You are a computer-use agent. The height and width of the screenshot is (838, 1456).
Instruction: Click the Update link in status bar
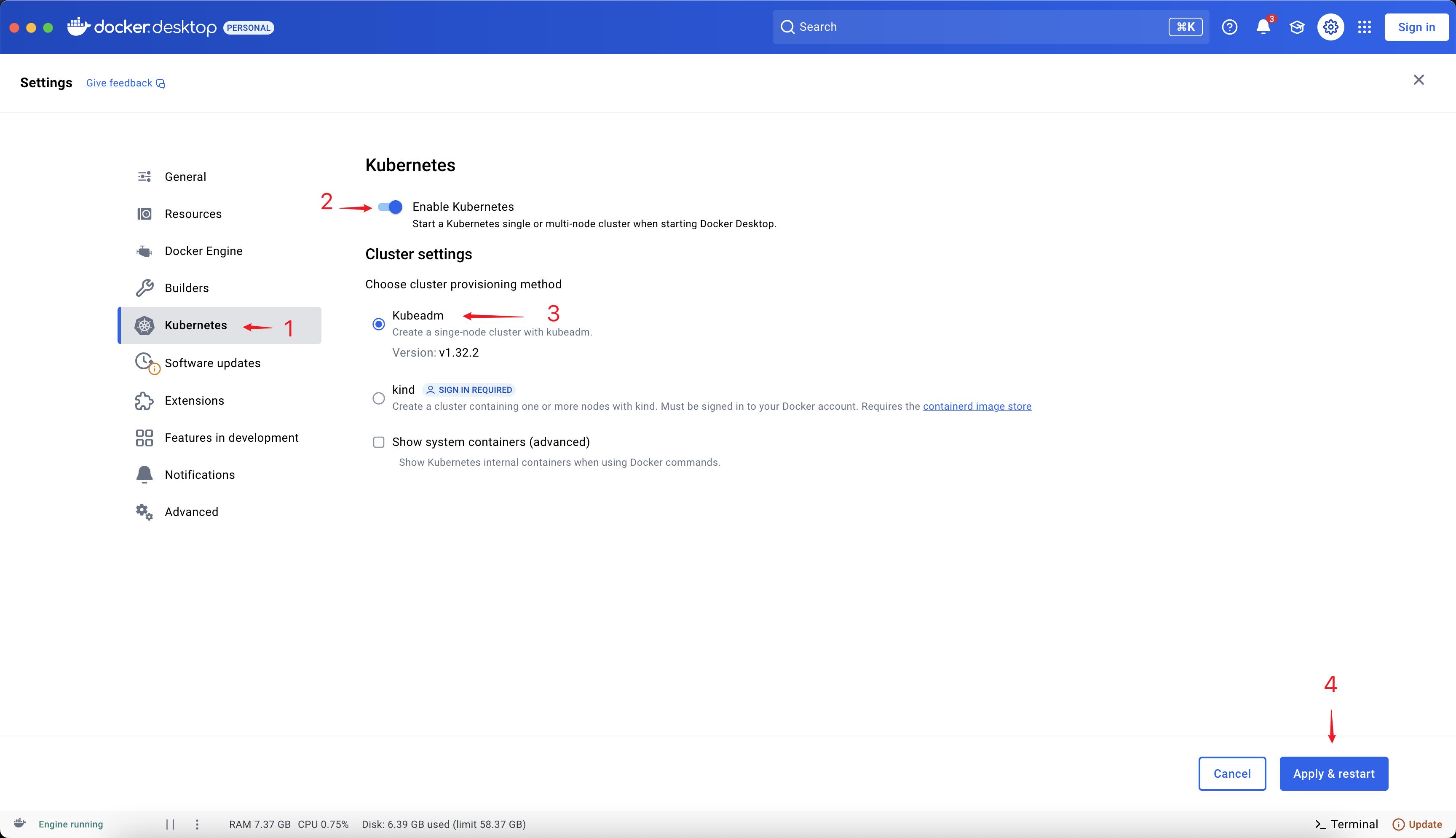coord(1425,824)
